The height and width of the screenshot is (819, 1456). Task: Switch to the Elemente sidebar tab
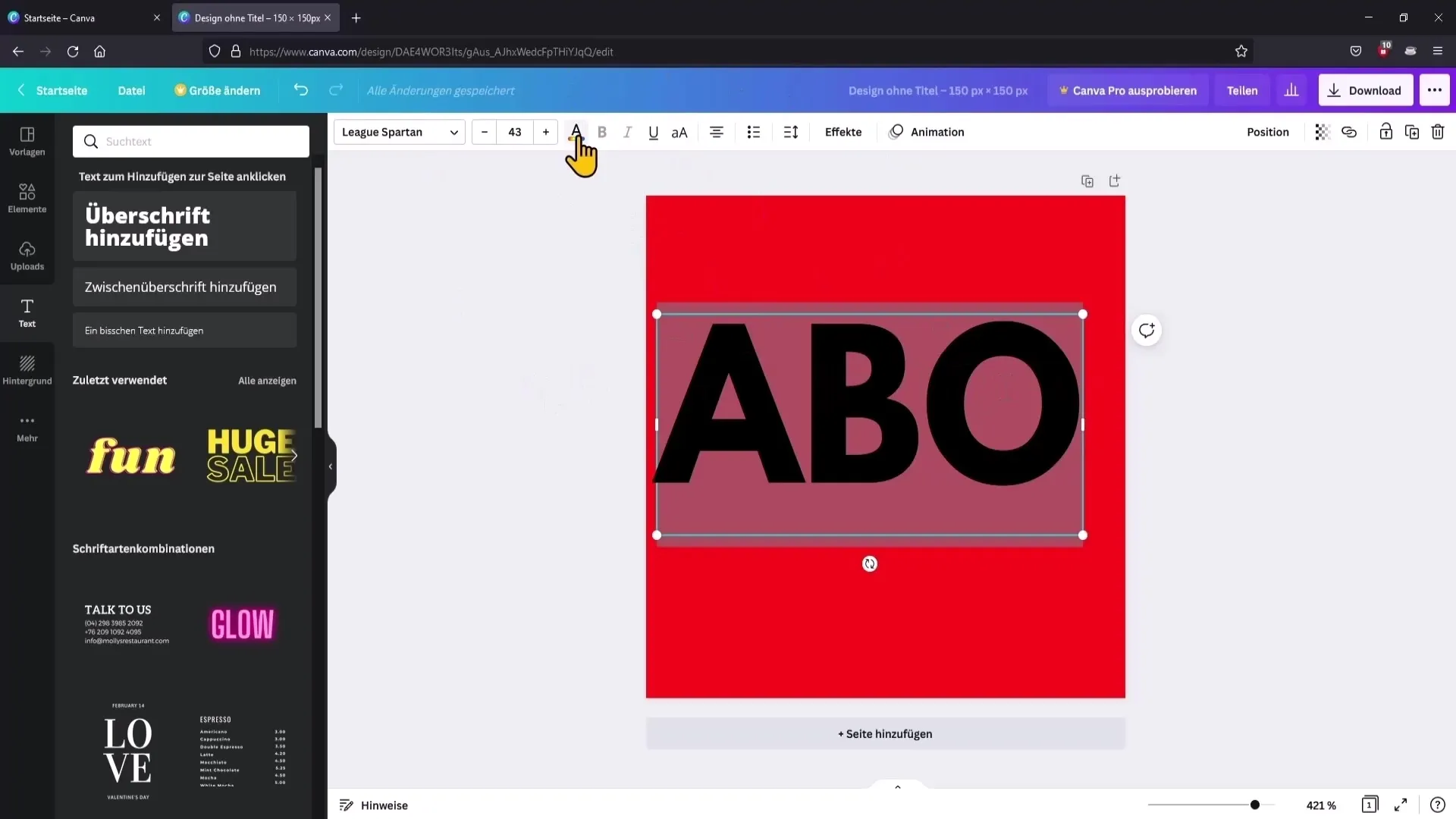[x=27, y=198]
